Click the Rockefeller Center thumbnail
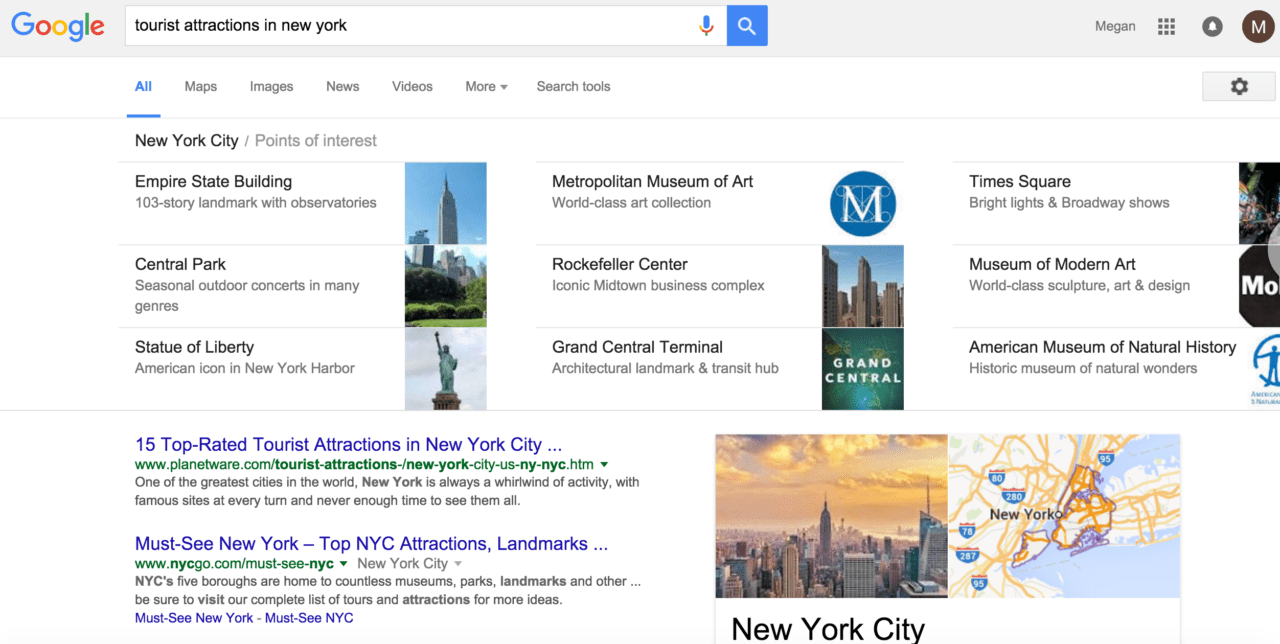 tap(862, 286)
